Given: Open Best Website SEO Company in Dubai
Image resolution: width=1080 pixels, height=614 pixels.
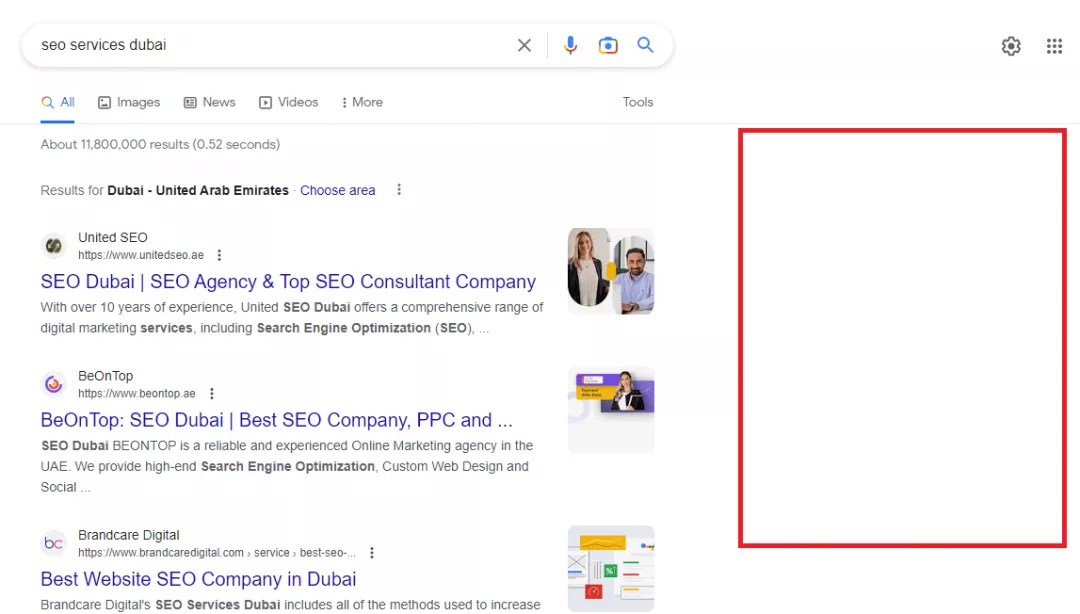Looking at the screenshot, I should tap(198, 579).
